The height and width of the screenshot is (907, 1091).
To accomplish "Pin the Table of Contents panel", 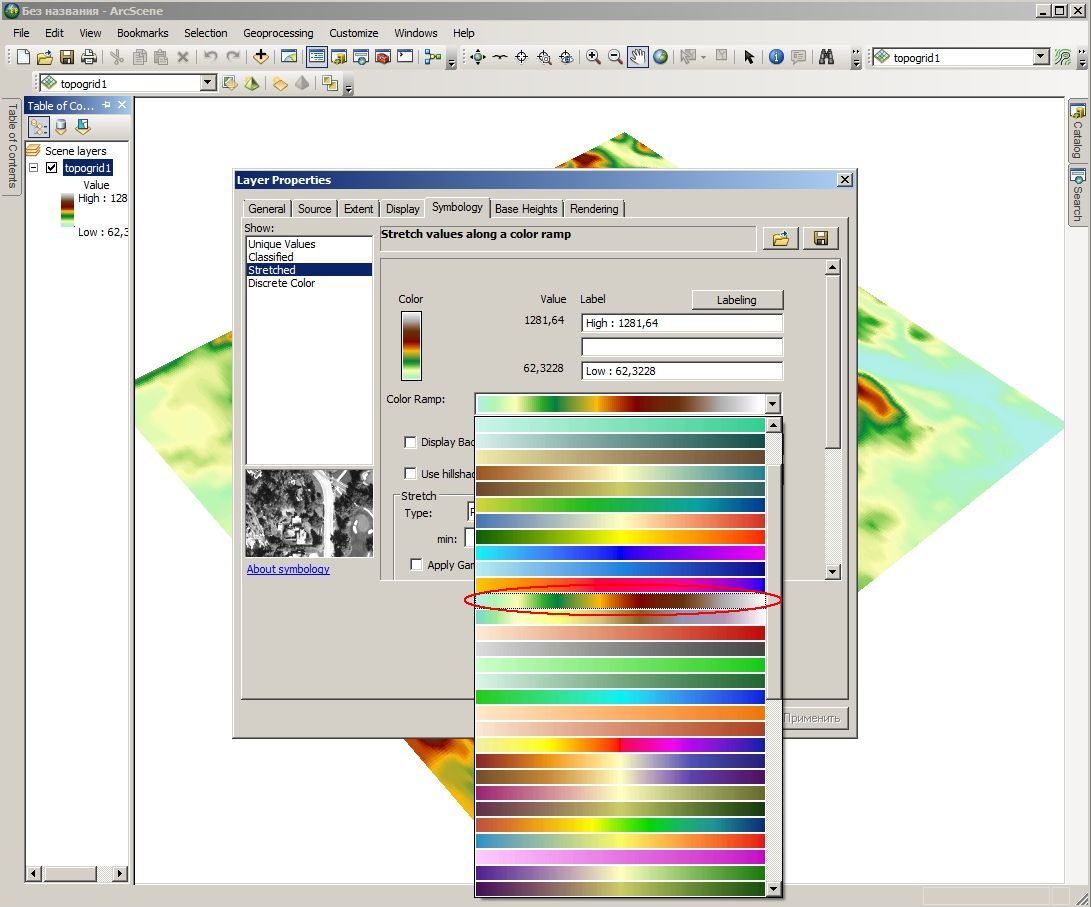I will 106,105.
